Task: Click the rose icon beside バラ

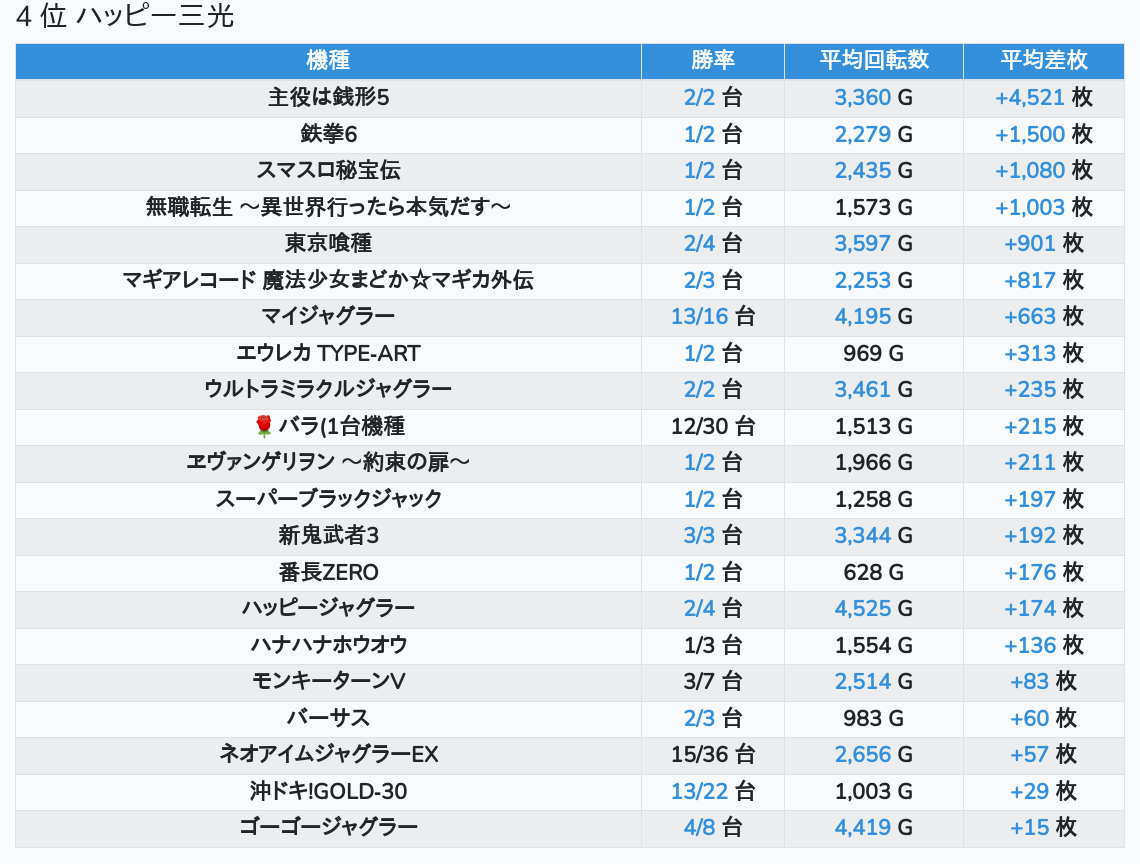Action: (264, 427)
